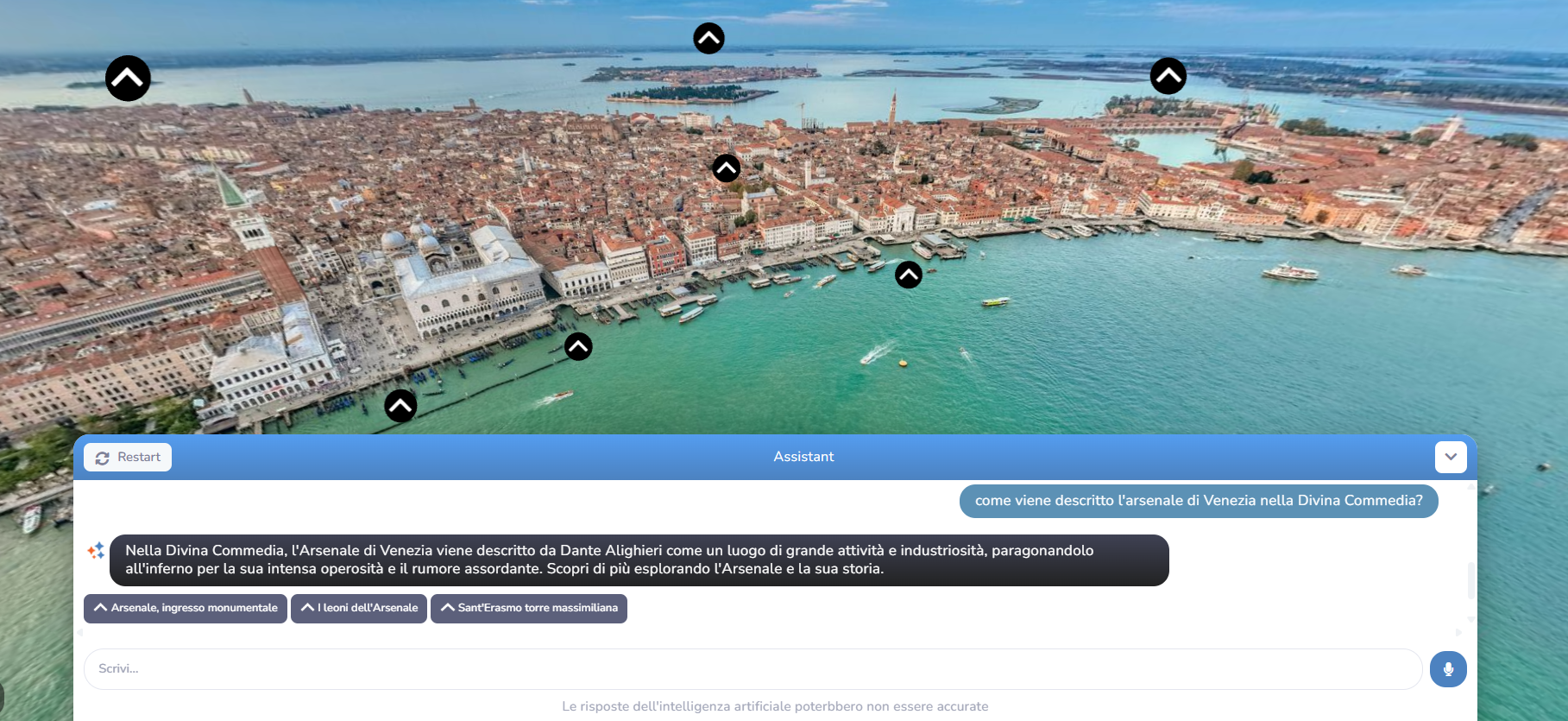This screenshot has width=1568, height=721.
Task: Jump to I leoni dell'Arsenale
Action: pos(359,608)
